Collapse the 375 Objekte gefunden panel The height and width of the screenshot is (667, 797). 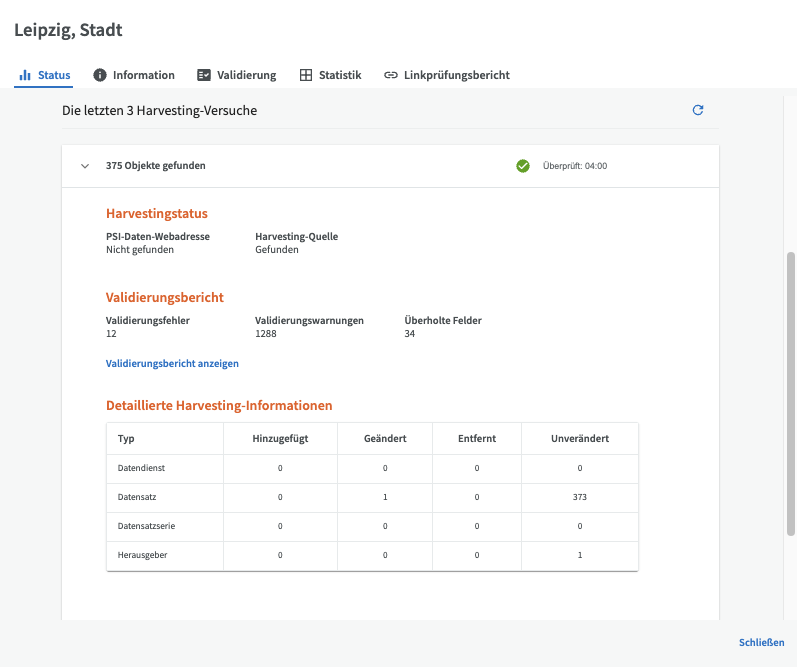[85, 166]
